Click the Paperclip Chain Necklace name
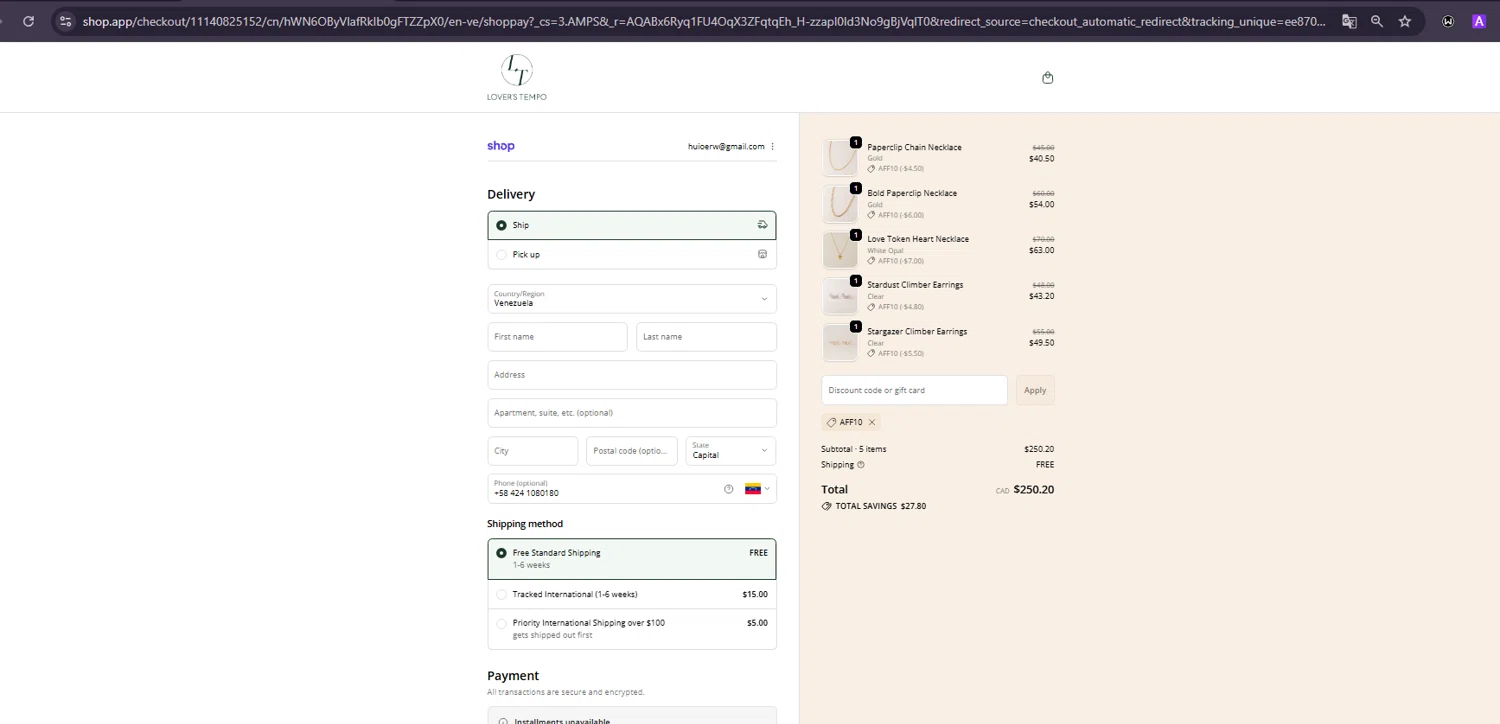The width and height of the screenshot is (1500, 724). 914,147
